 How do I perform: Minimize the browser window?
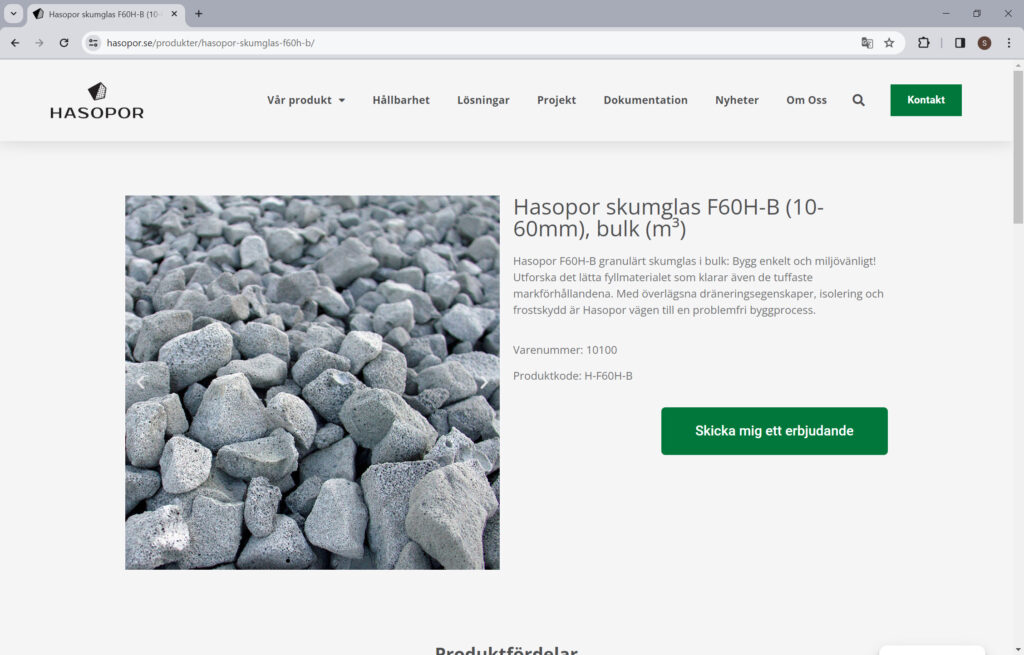pos(946,14)
